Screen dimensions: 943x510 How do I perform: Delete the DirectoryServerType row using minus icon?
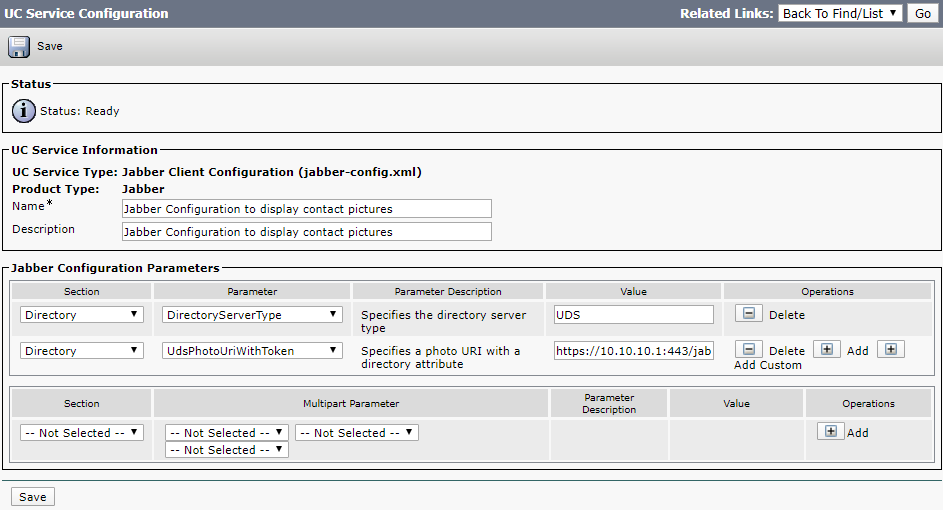[748, 314]
